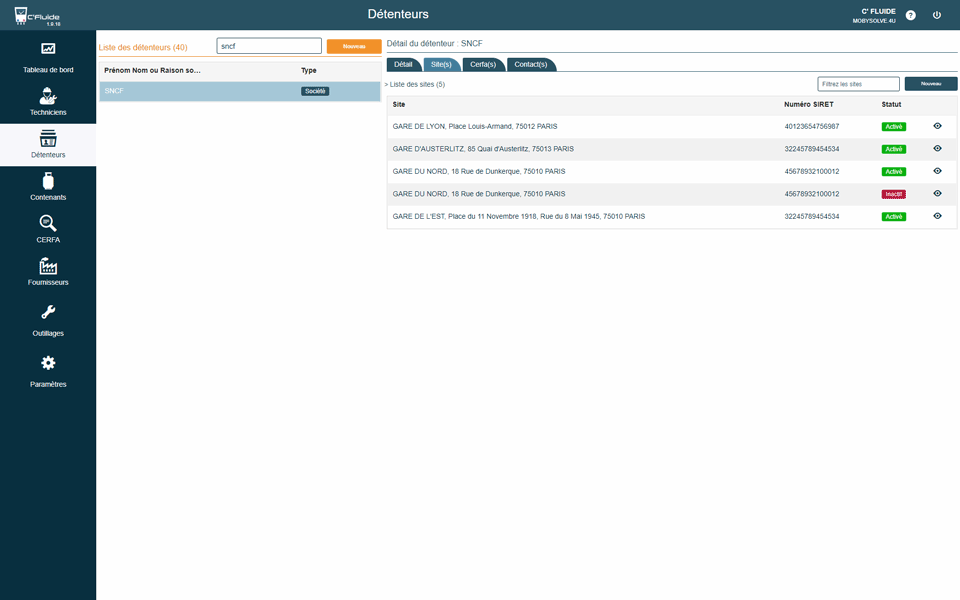View inactive GARE DU NORD site eye icon
The height and width of the screenshot is (600, 960).
pyautogui.click(x=937, y=193)
